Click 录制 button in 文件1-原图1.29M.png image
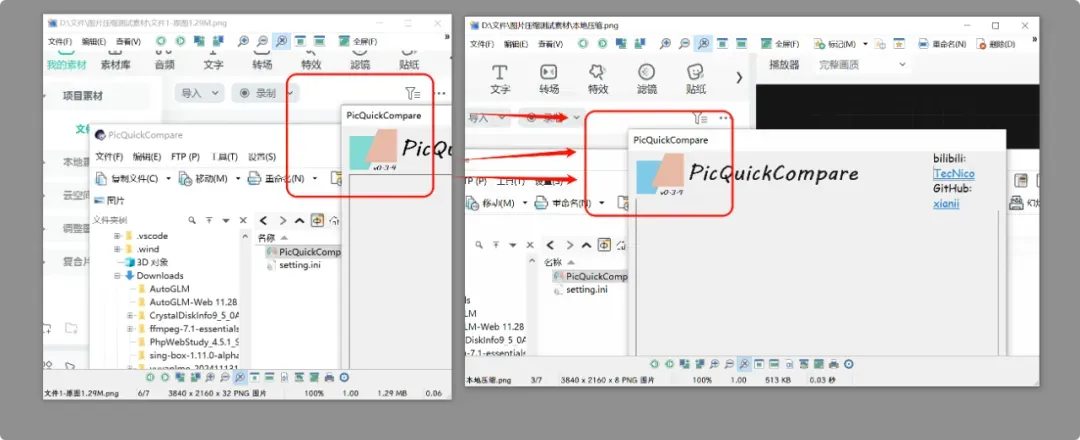This screenshot has height=440, width=1080. (260, 93)
